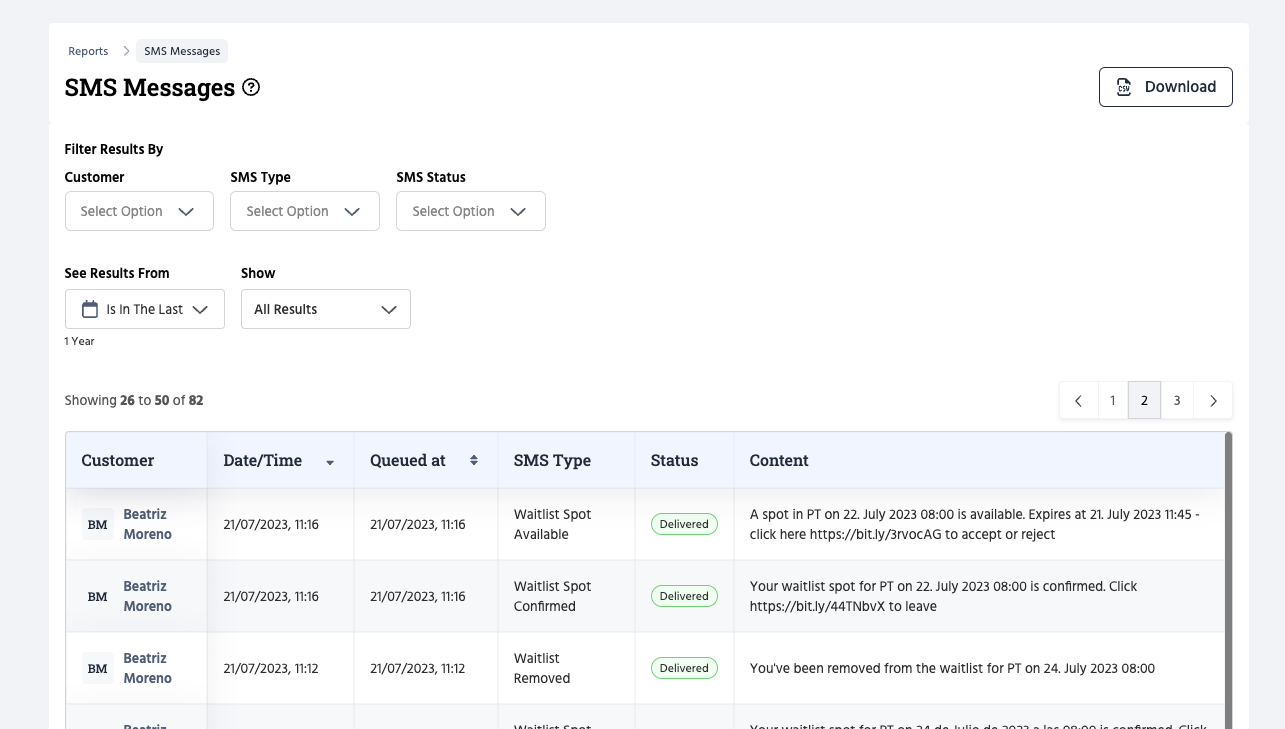This screenshot has height=729, width=1285.
Task: Navigate to Reports breadcrumb
Action: (x=88, y=51)
